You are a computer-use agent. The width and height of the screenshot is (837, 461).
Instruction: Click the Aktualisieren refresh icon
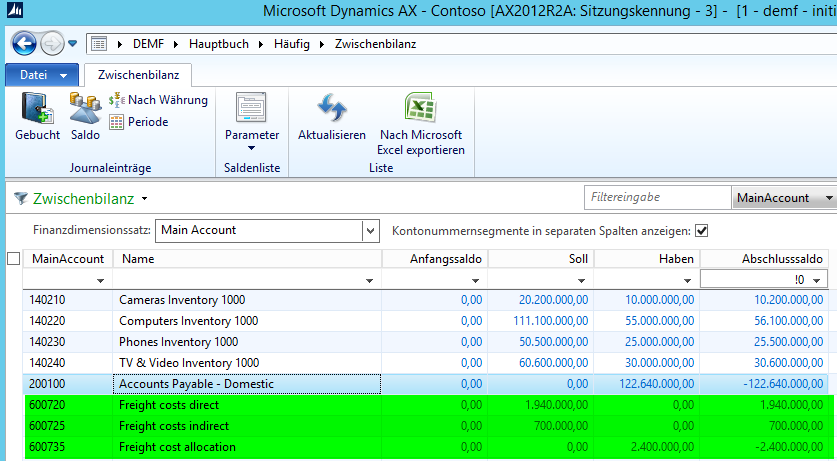tap(331, 107)
